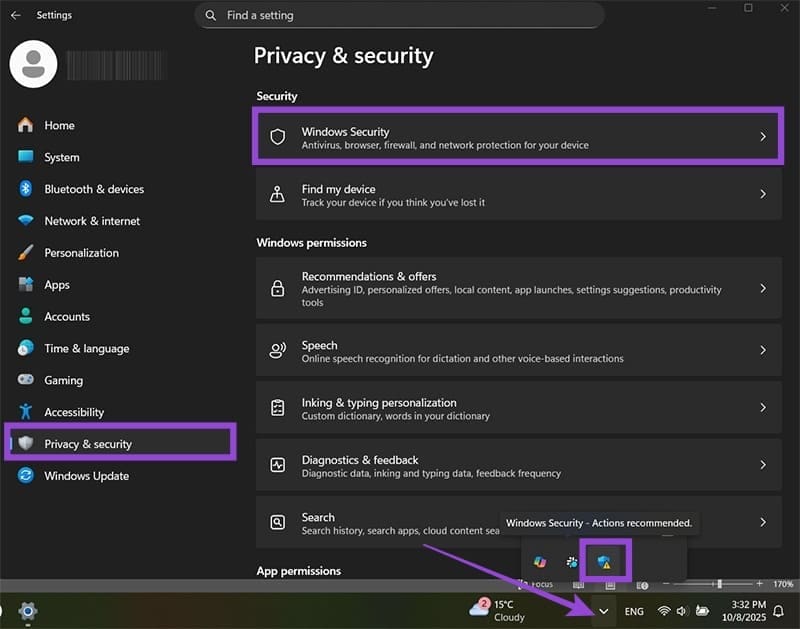Open the weather widget showing 15°C Cloudy
Viewport: 800px width, 629px height.
point(488,609)
